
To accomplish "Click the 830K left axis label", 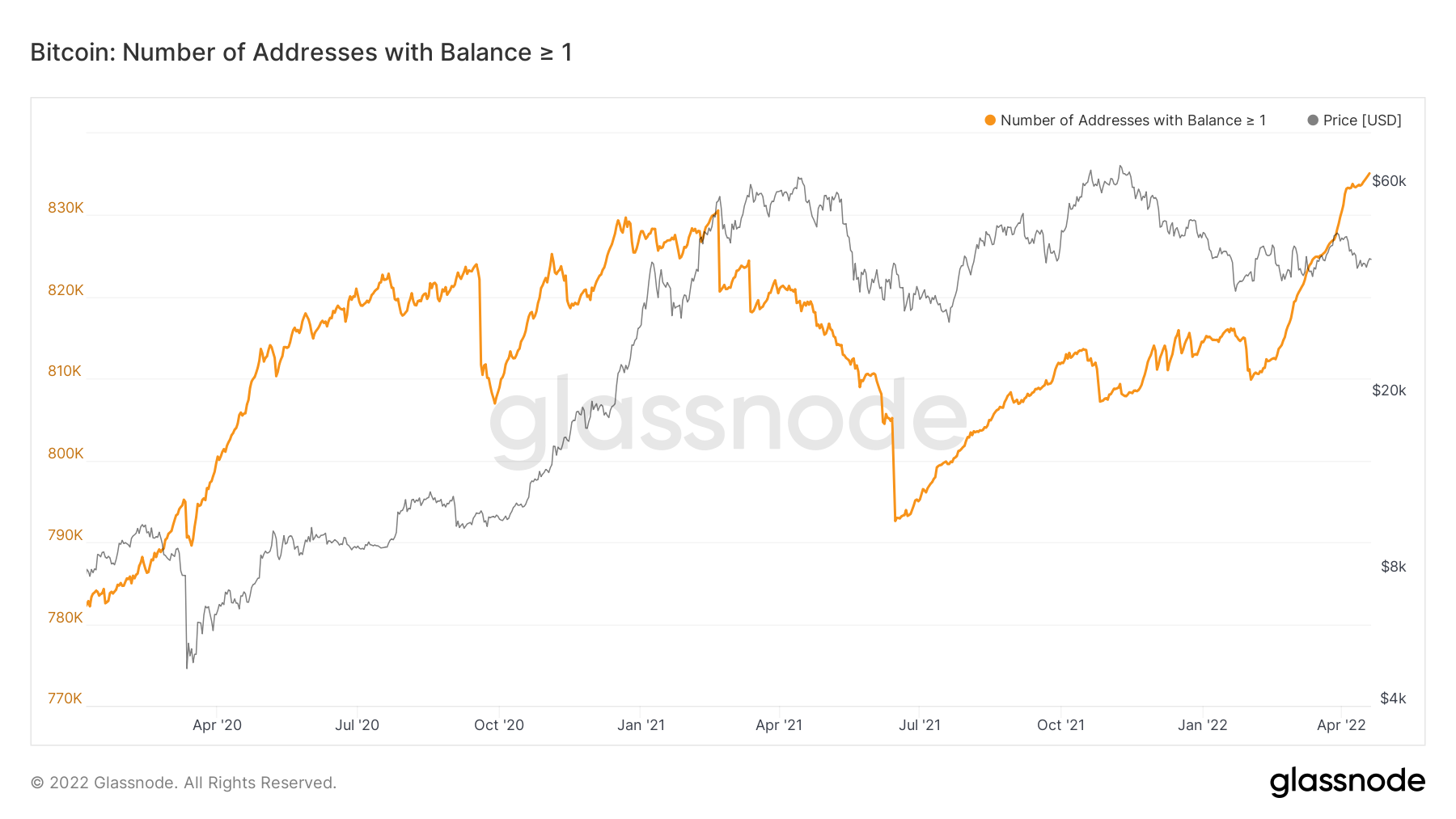I will pos(66,208).
